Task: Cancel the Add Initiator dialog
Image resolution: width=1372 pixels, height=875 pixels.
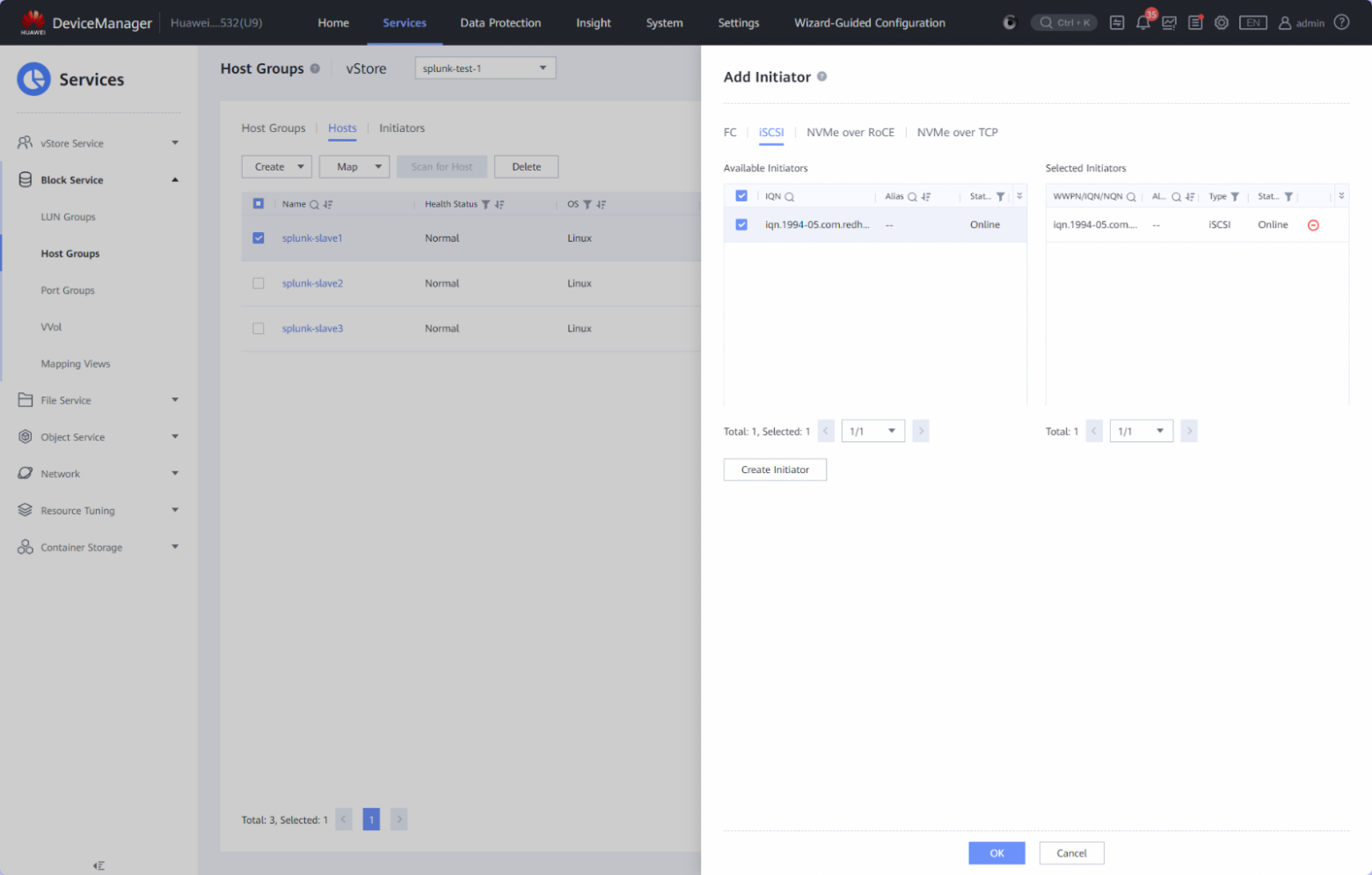Action: click(1071, 853)
